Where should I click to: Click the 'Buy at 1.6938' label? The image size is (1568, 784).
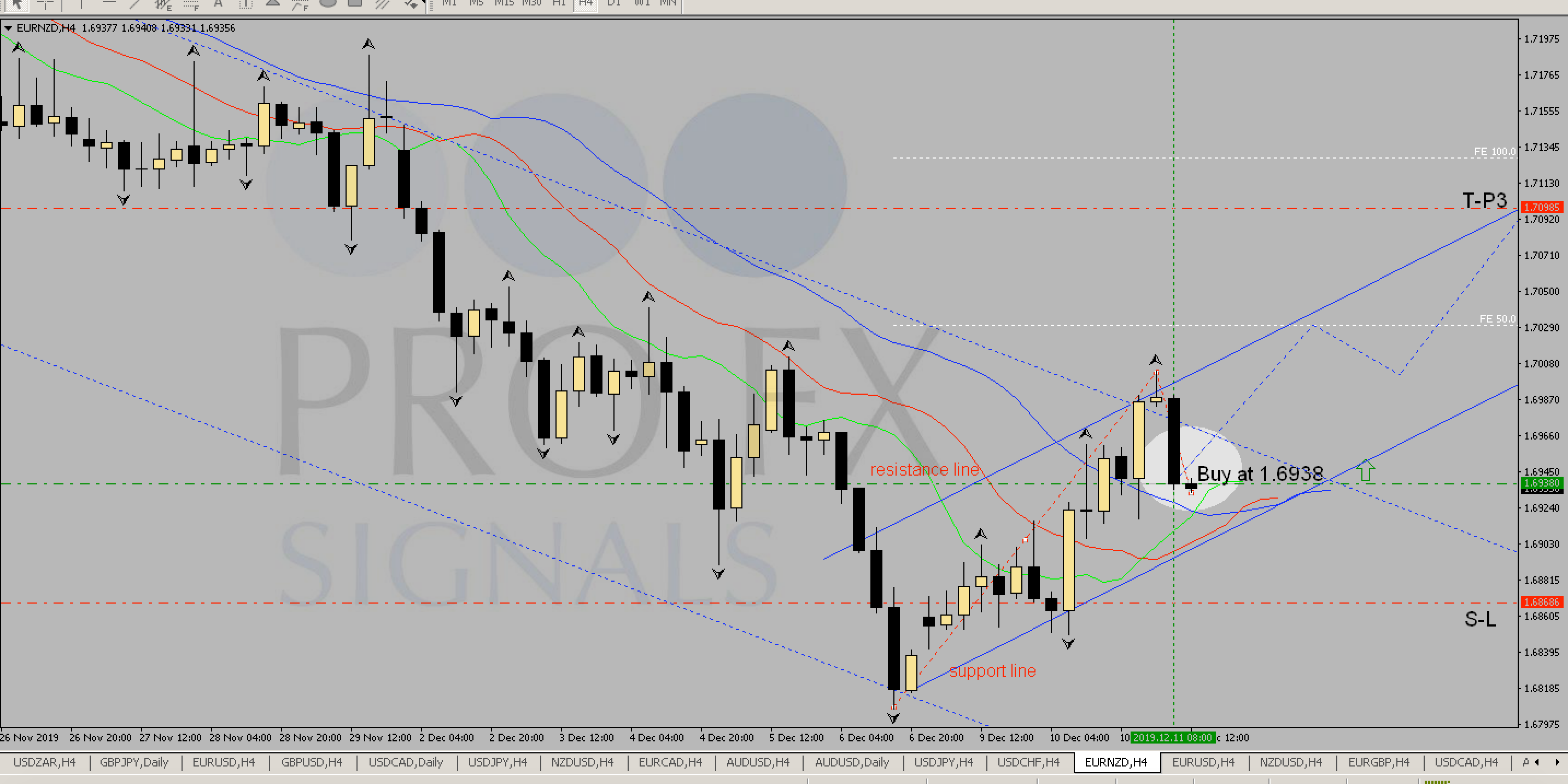tap(1260, 473)
